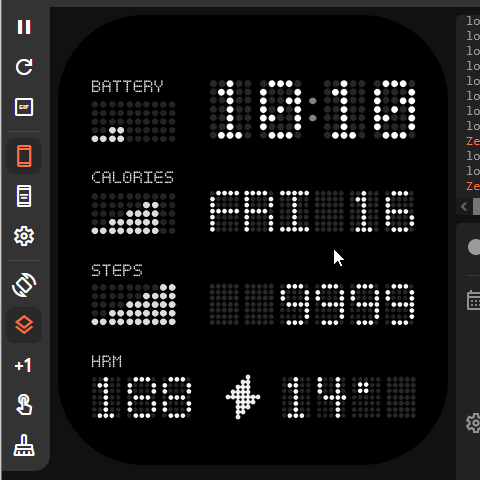This screenshot has width=480, height=480.
Task: Click the CALORIES label on watch face
Action: (132, 177)
